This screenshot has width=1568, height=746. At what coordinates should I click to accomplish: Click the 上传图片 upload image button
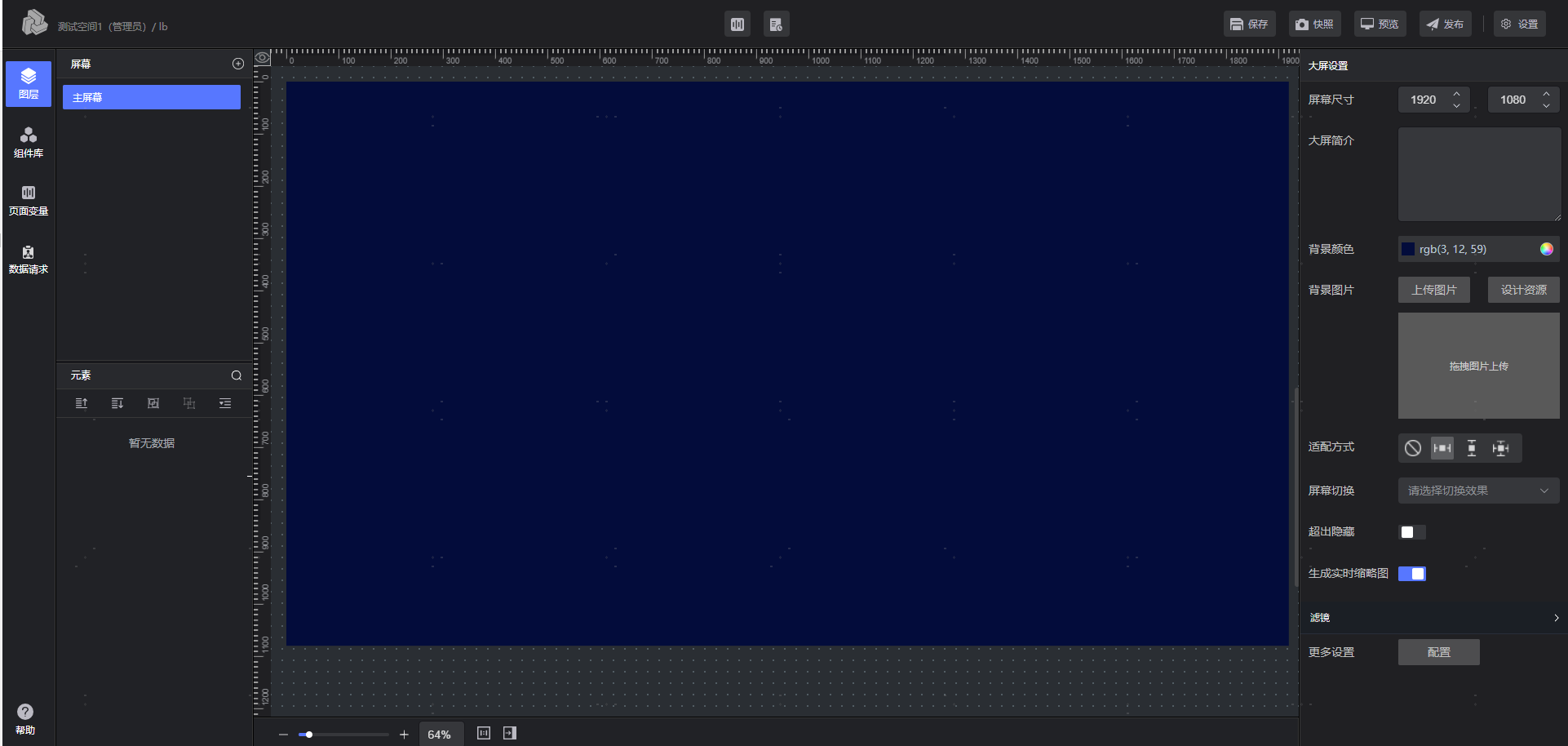tap(1433, 290)
